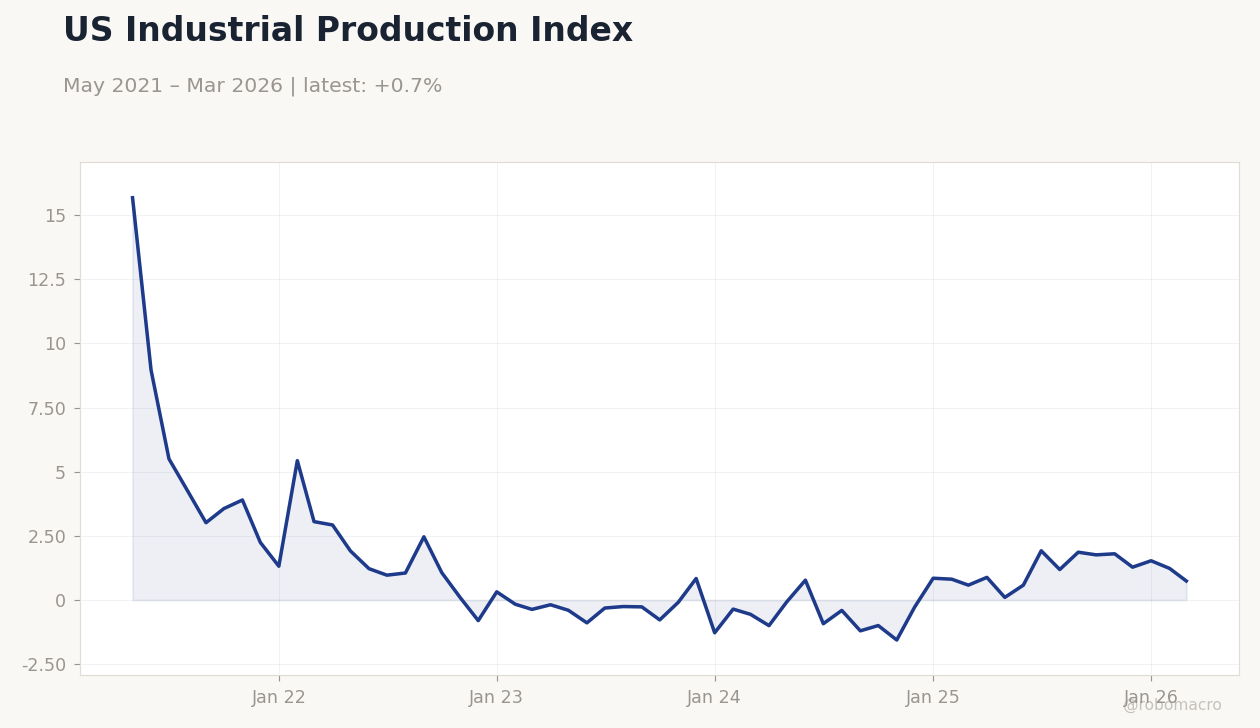This screenshot has width=1260, height=728.
Task: Click the subtitle 'May 2021 – Mar 2026 | latest: +0.7%'
Action: [x=252, y=86]
